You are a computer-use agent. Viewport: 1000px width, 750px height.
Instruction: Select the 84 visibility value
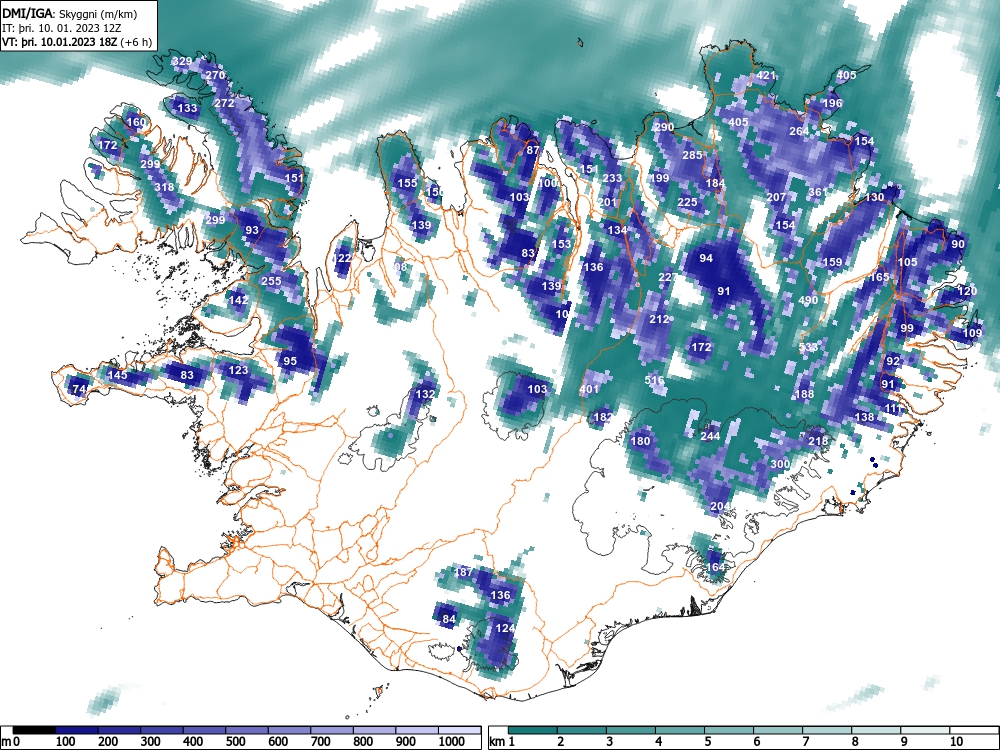point(449,619)
